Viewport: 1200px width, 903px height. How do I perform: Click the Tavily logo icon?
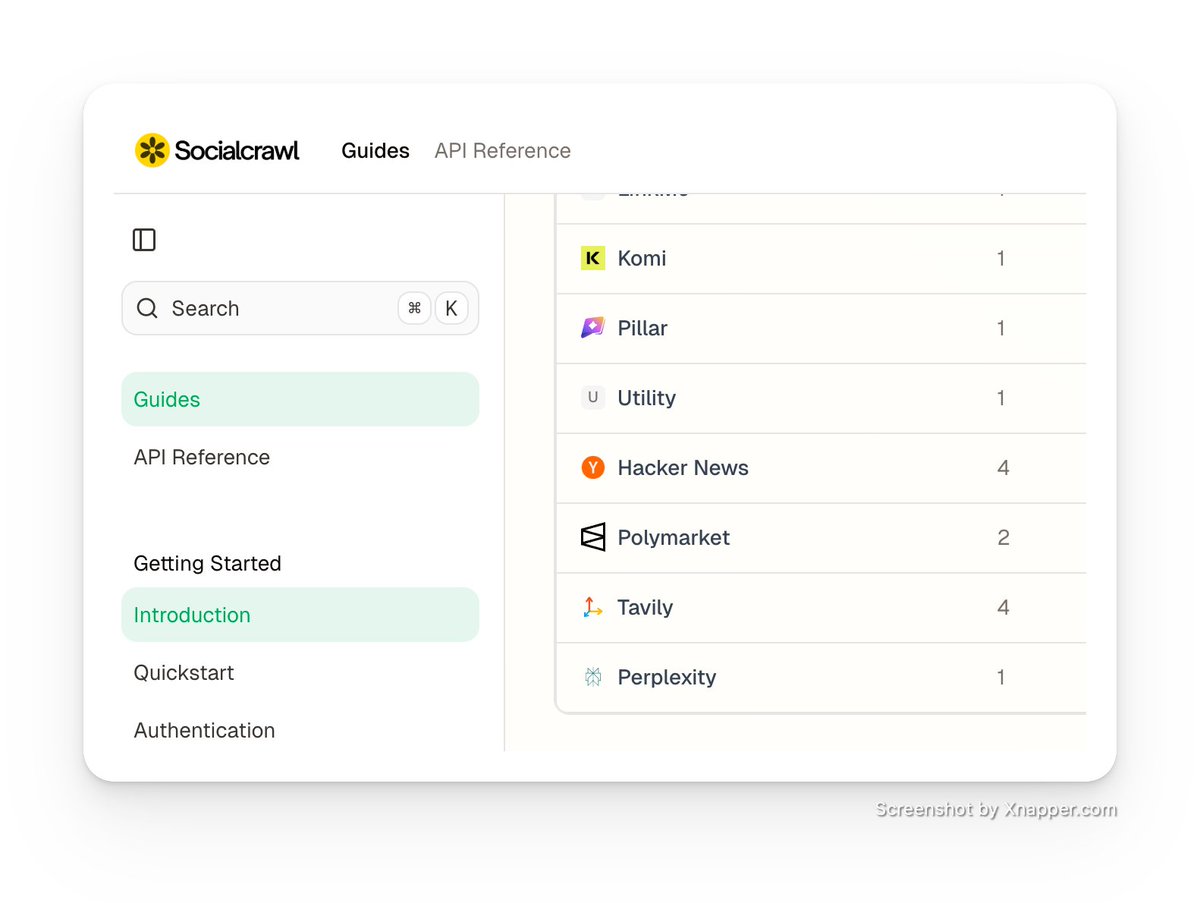[593, 607]
